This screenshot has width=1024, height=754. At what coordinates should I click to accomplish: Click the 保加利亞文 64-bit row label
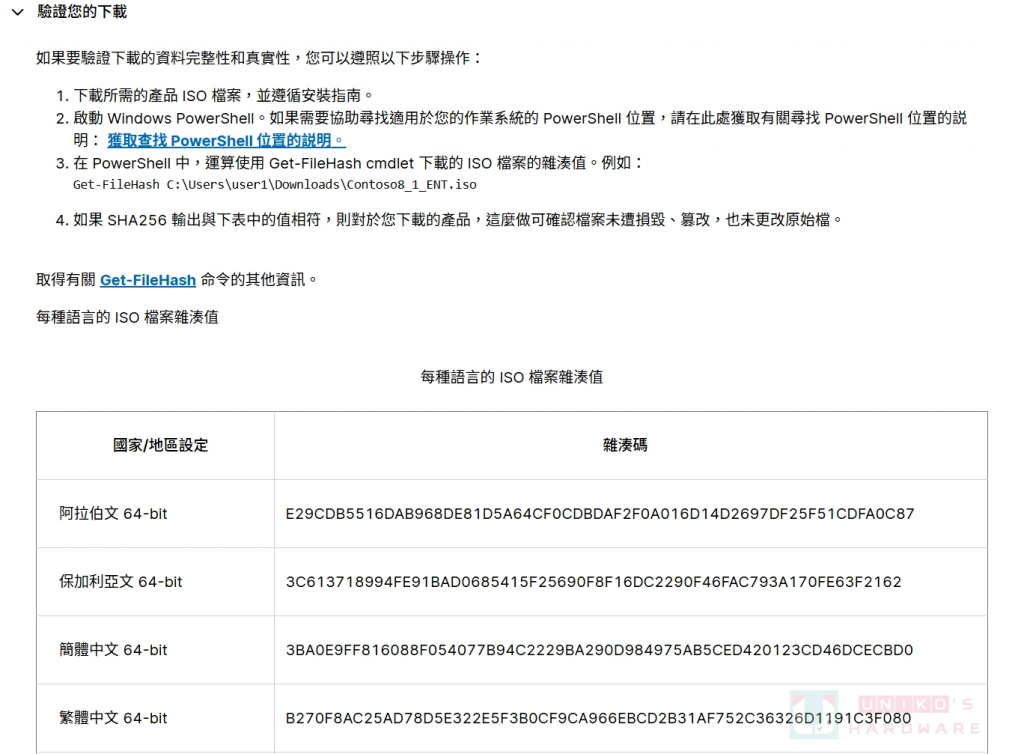point(120,582)
